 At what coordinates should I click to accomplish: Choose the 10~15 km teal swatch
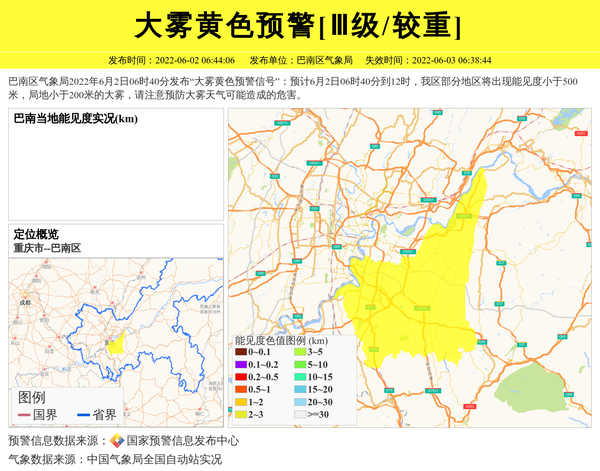click(300, 377)
